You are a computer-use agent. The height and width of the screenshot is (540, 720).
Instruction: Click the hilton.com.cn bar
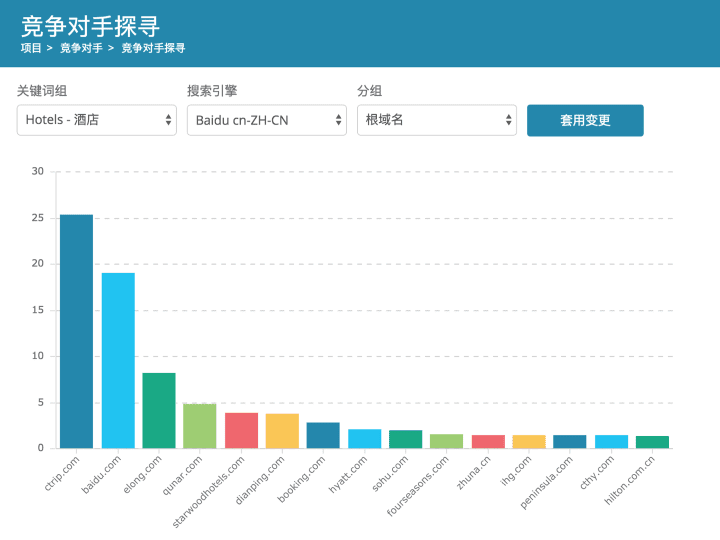[652, 442]
